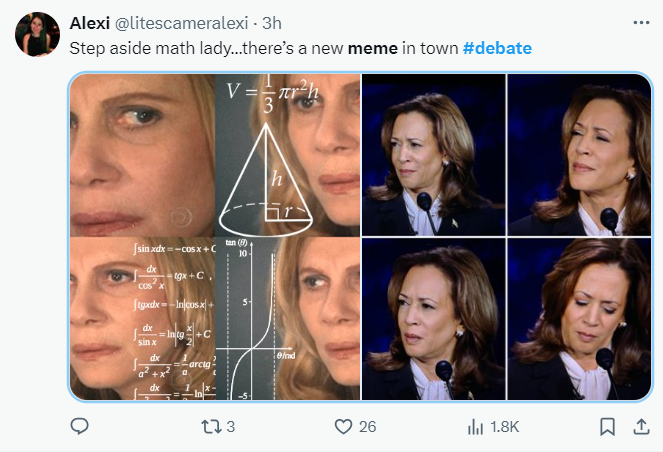Click the display name Alexi
The image size is (663, 452).
coord(89,23)
